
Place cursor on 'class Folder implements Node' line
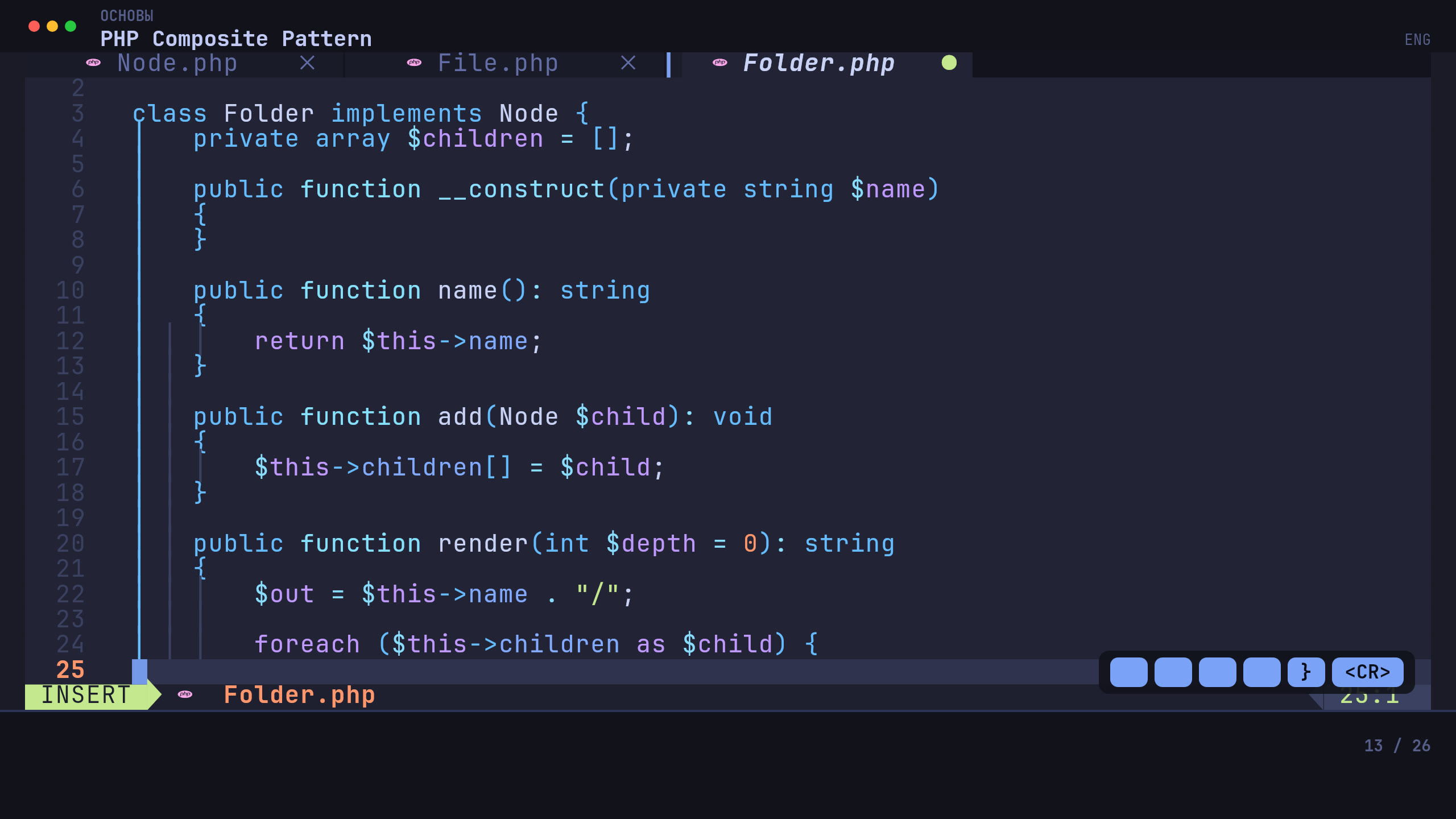point(361,114)
